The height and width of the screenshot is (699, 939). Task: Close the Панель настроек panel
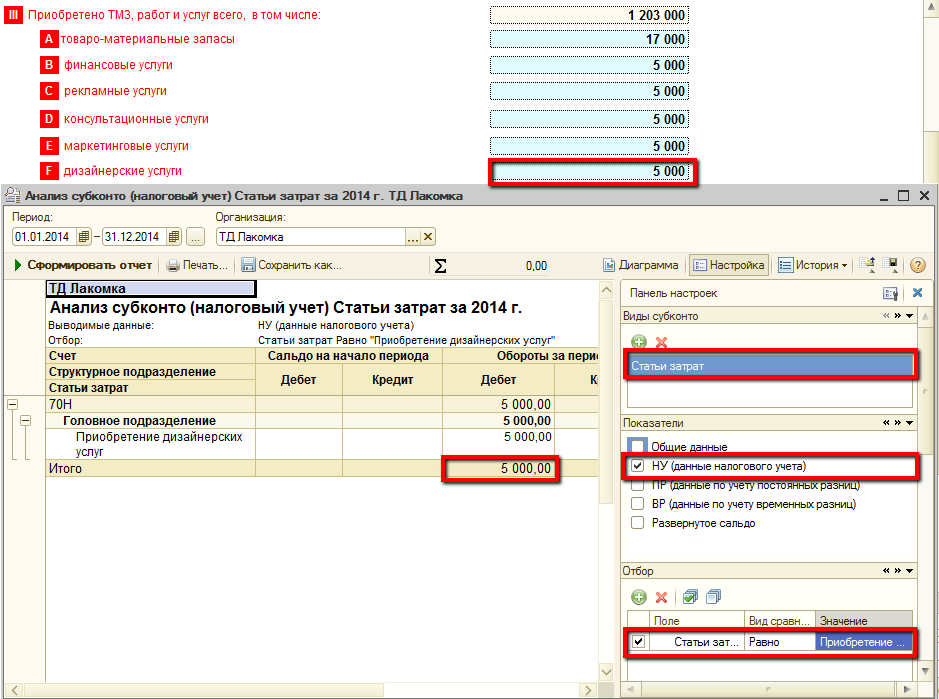pyautogui.click(x=917, y=293)
